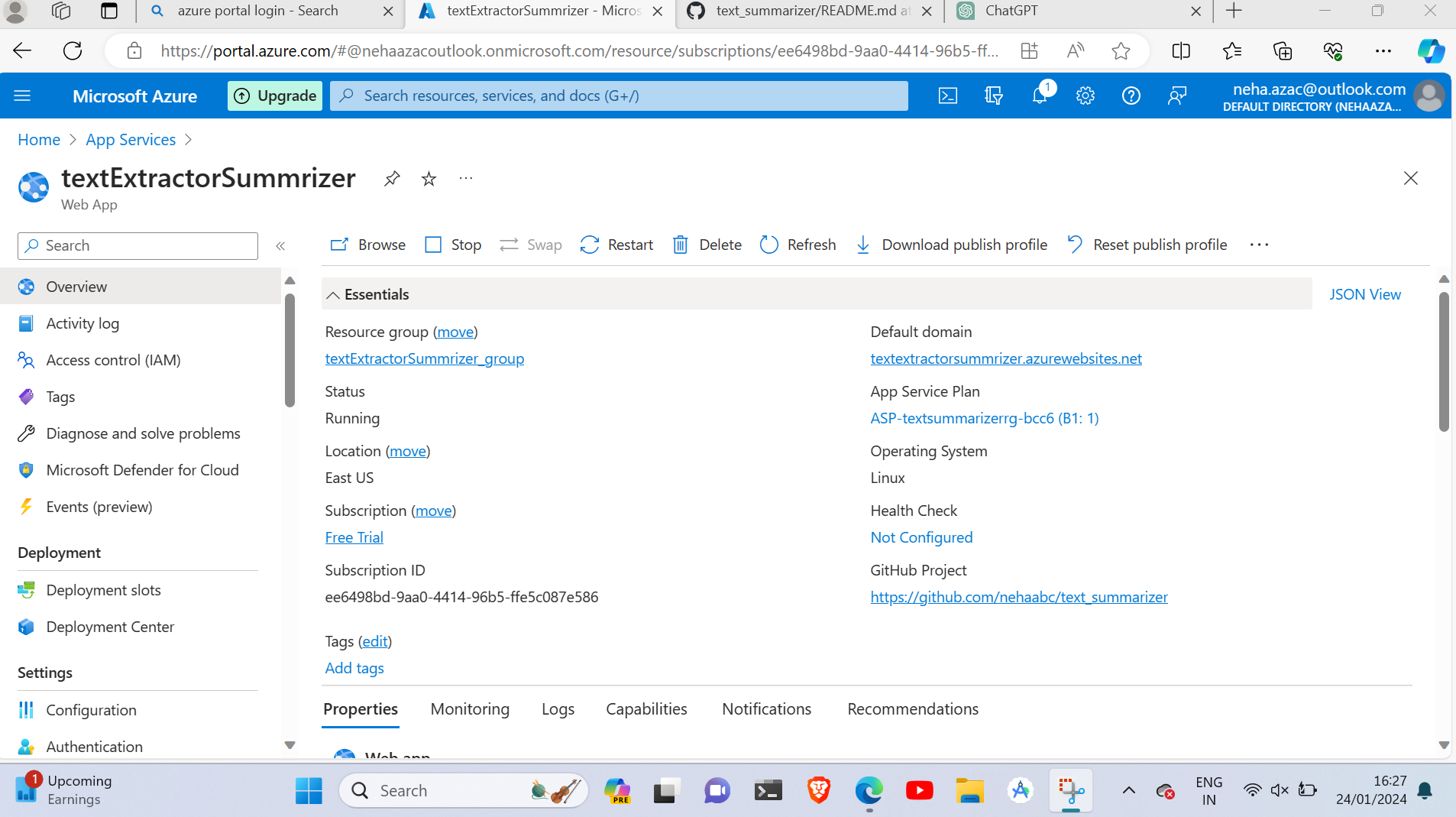Viewport: 1456px width, 817px height.
Task: Delete the web app
Action: [x=707, y=245]
